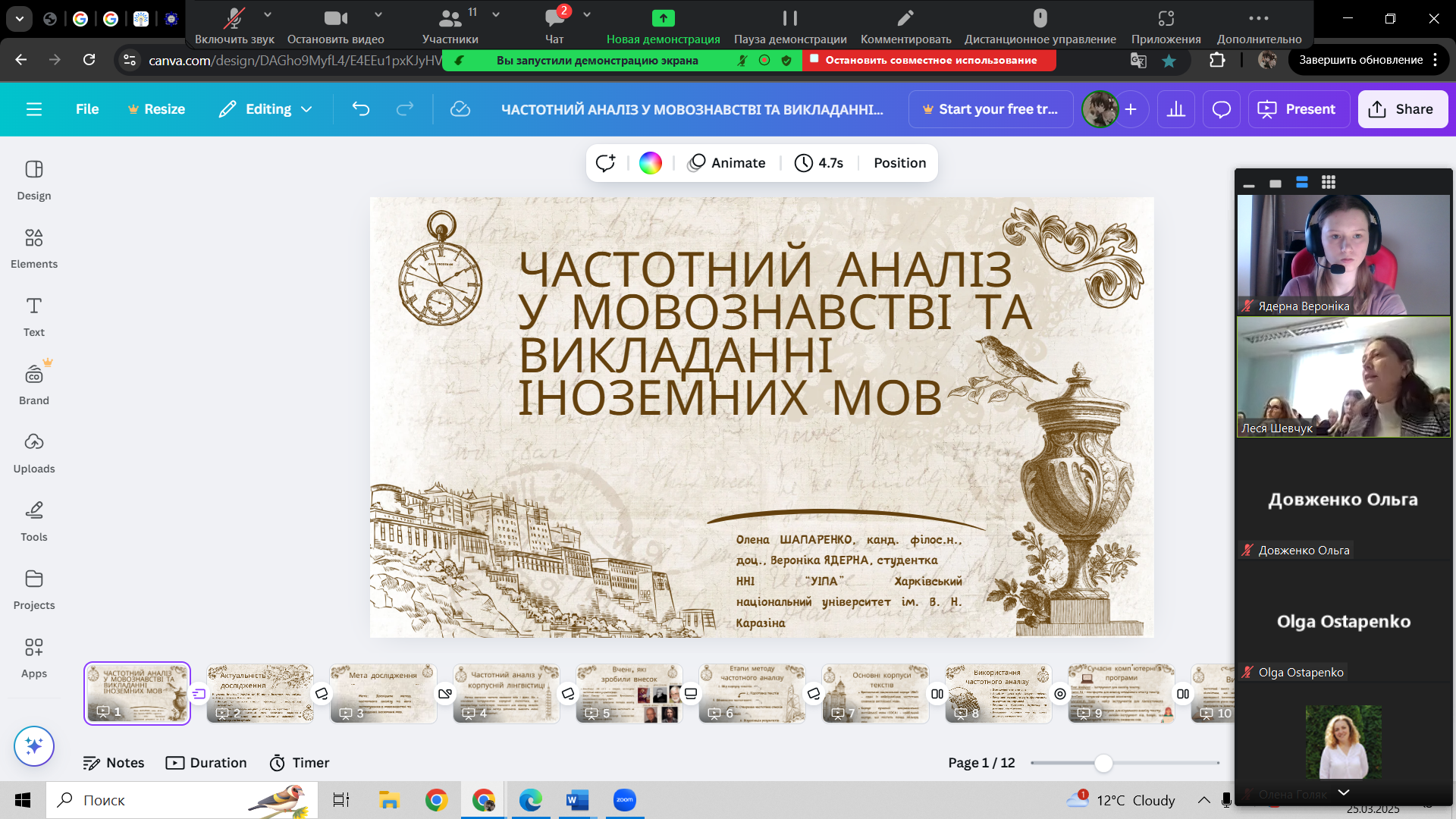Viewport: 1456px width, 819px height.
Task: Open the Brand panel
Action: [34, 385]
